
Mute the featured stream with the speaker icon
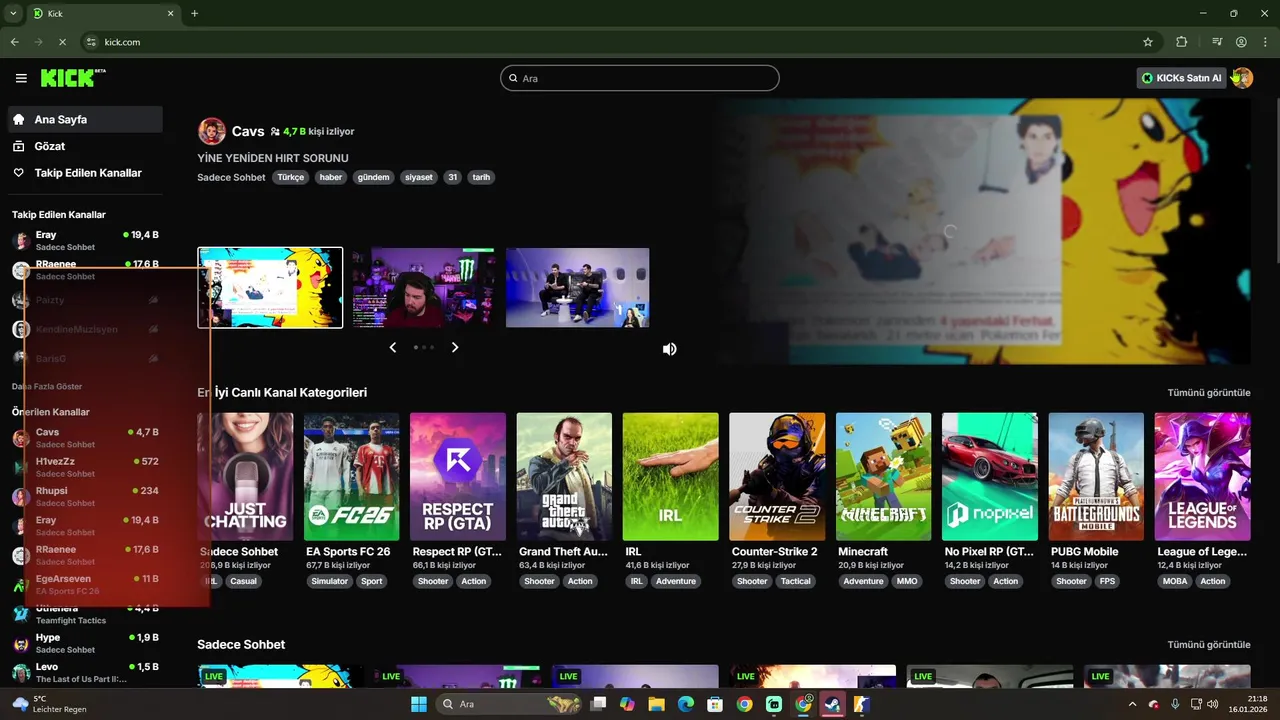pos(669,349)
